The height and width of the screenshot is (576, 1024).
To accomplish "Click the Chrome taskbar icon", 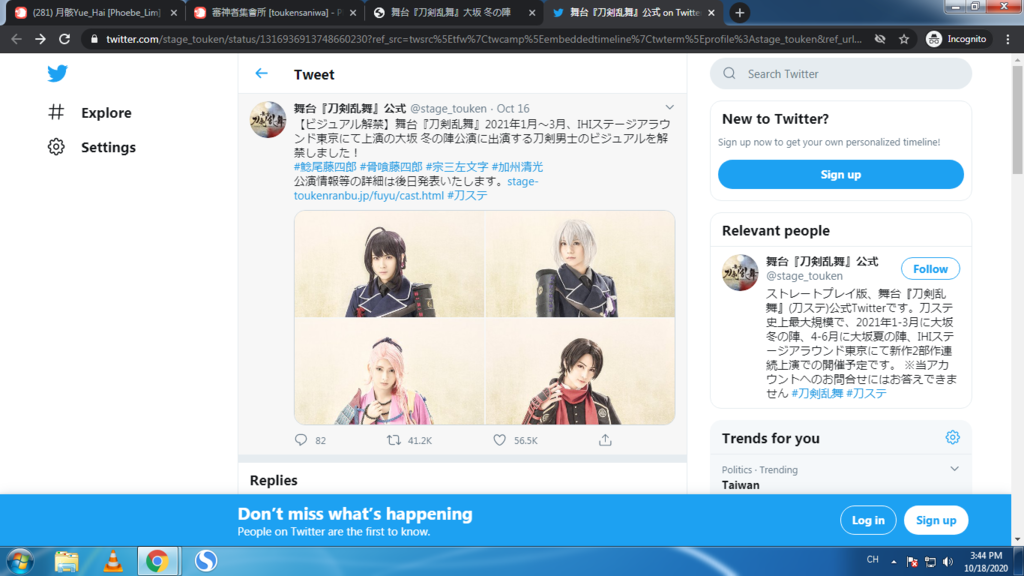I will 157,561.
